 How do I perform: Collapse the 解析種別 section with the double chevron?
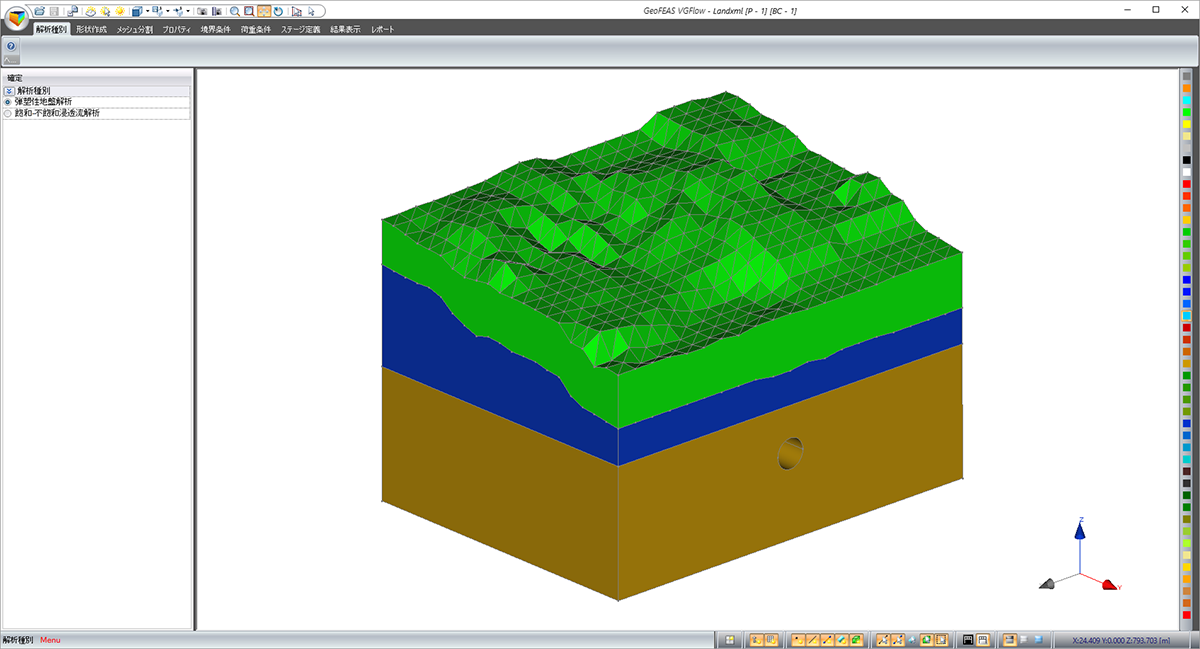click(9, 90)
